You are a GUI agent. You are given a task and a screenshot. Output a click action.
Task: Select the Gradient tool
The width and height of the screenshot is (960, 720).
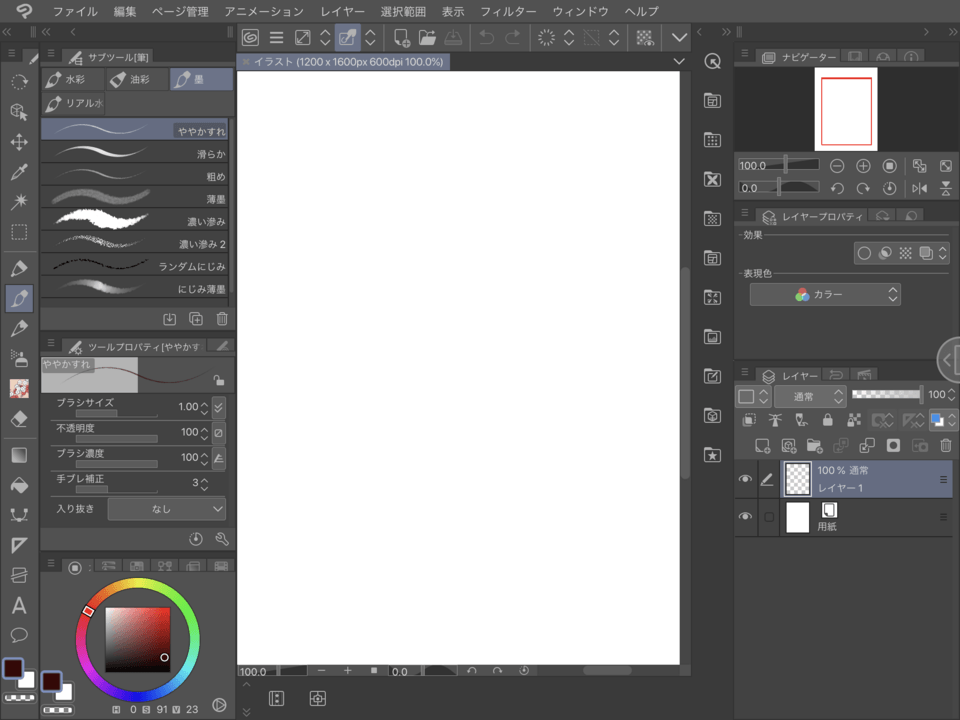click(x=19, y=456)
